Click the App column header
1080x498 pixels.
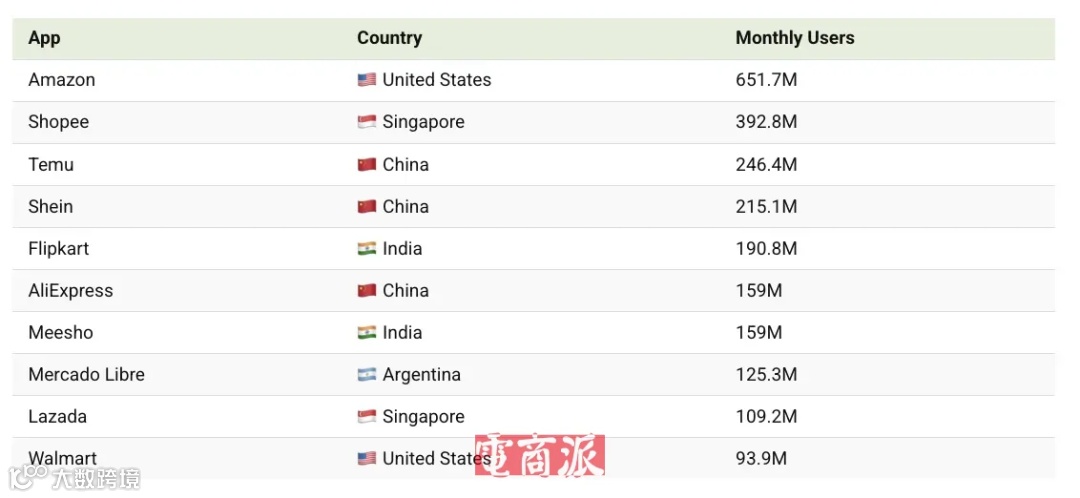[44, 38]
